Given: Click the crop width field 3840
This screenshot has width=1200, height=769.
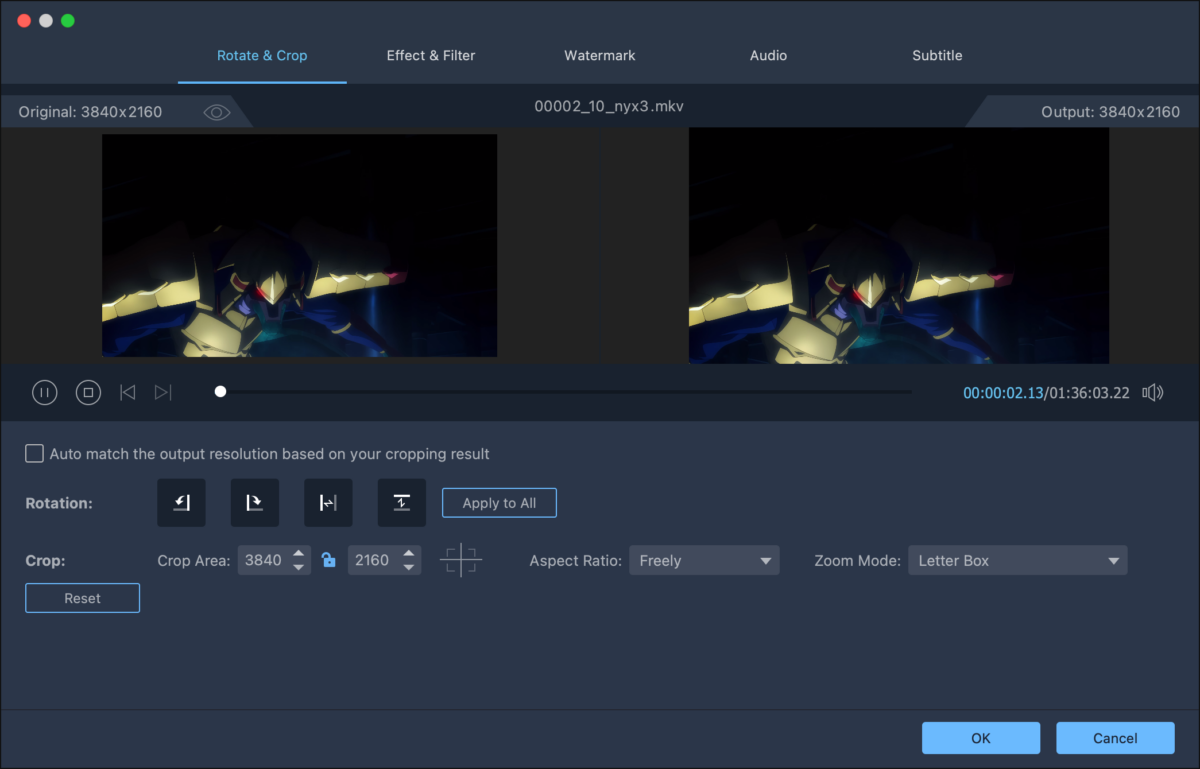Looking at the screenshot, I should tap(265, 561).
